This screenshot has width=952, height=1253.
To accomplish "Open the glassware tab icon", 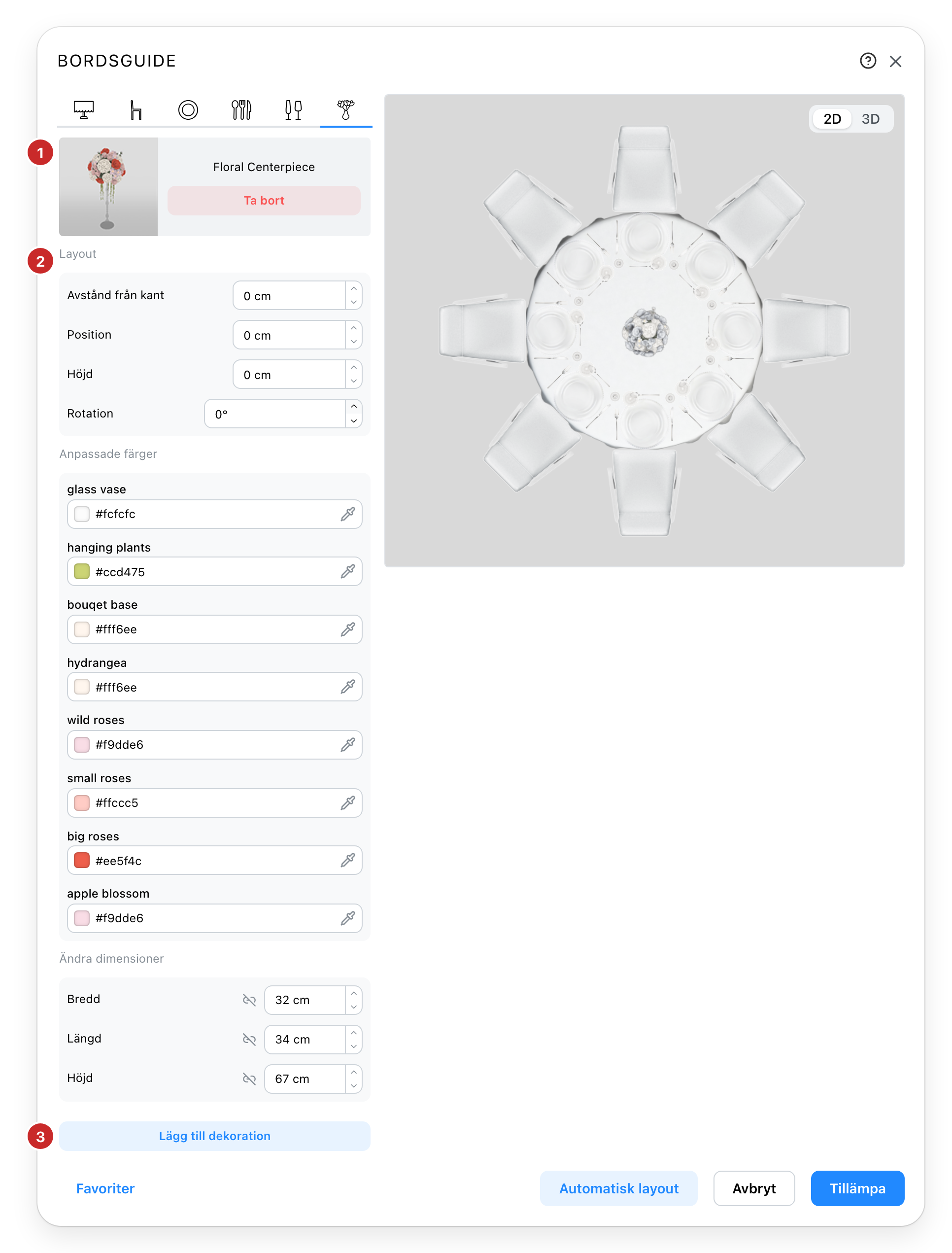I will tap(294, 109).
